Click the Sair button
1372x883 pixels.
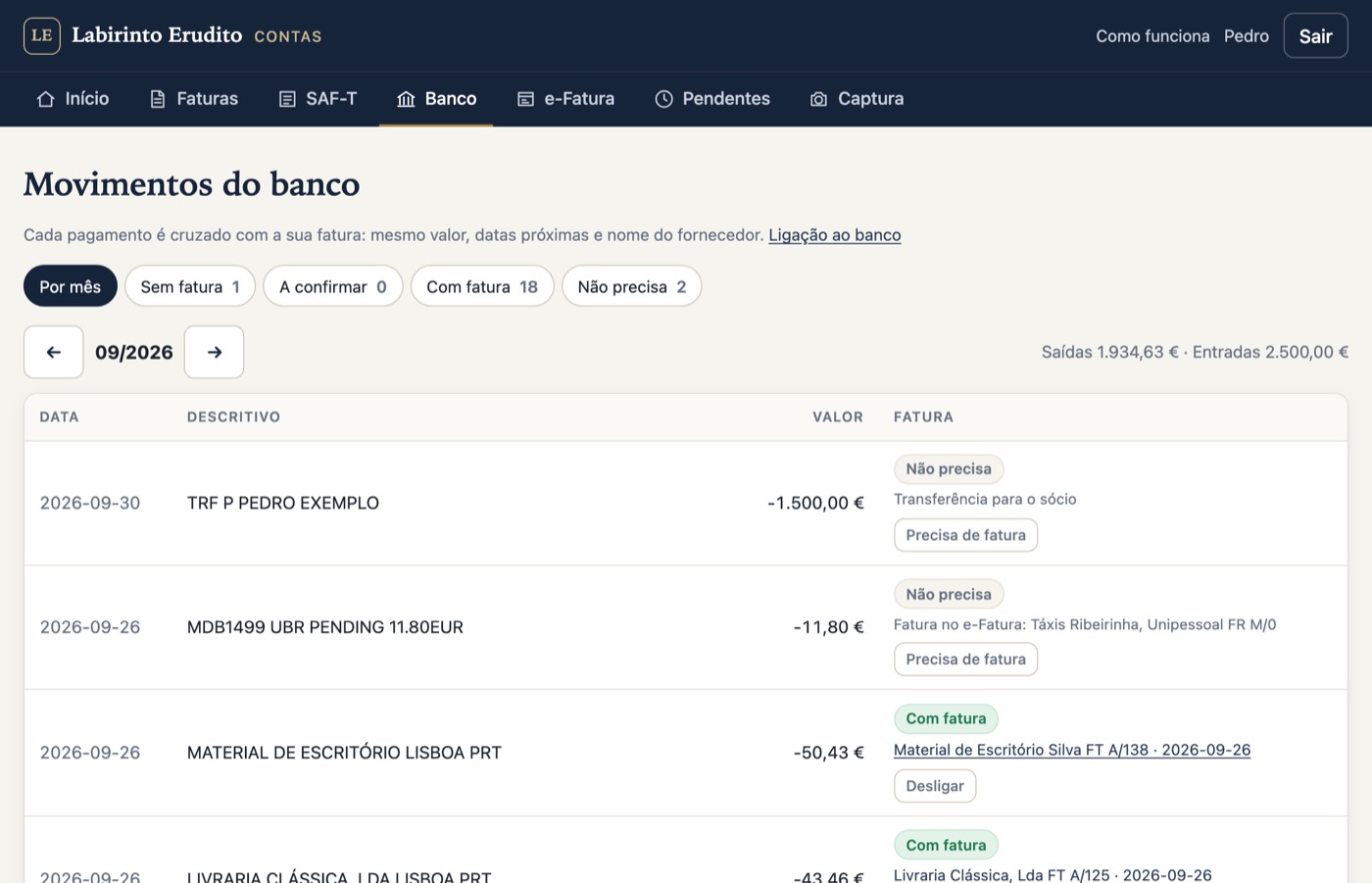tap(1315, 36)
